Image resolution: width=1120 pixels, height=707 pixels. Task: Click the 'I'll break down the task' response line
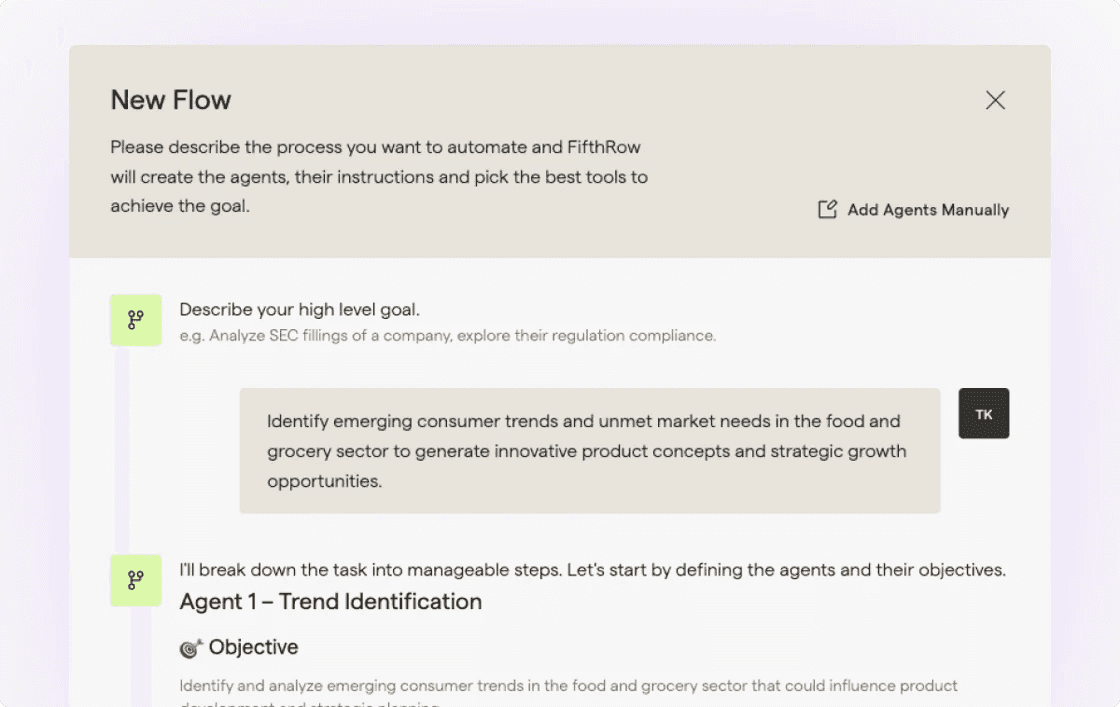coord(592,570)
